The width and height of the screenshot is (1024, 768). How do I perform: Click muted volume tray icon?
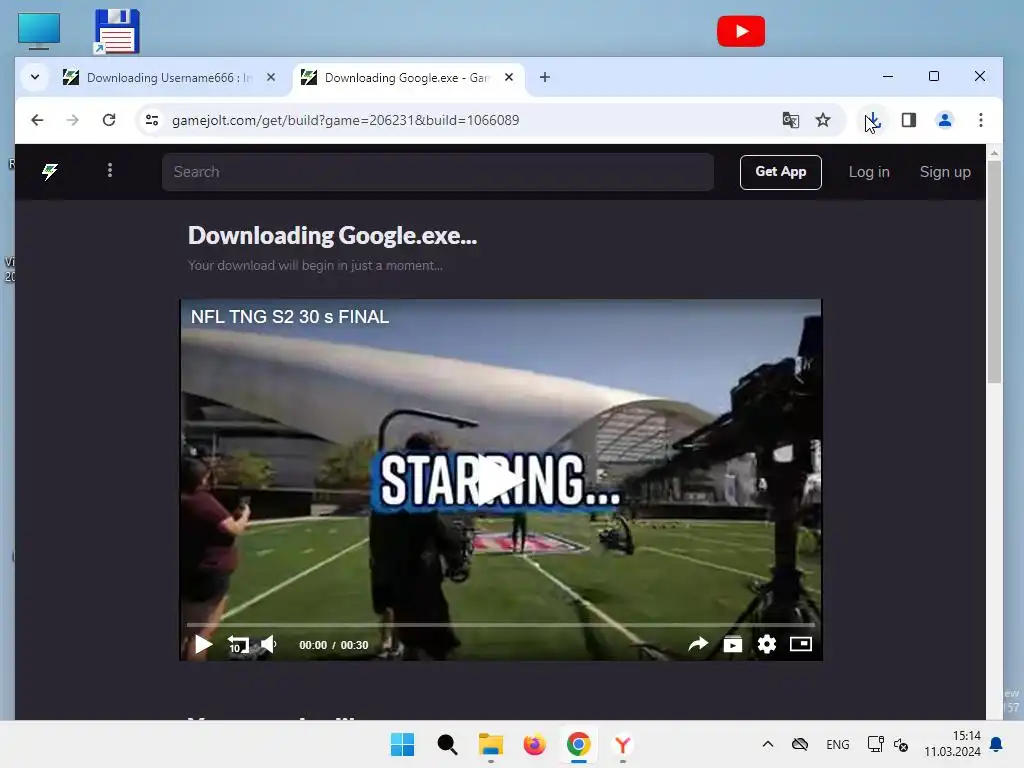pos(901,744)
